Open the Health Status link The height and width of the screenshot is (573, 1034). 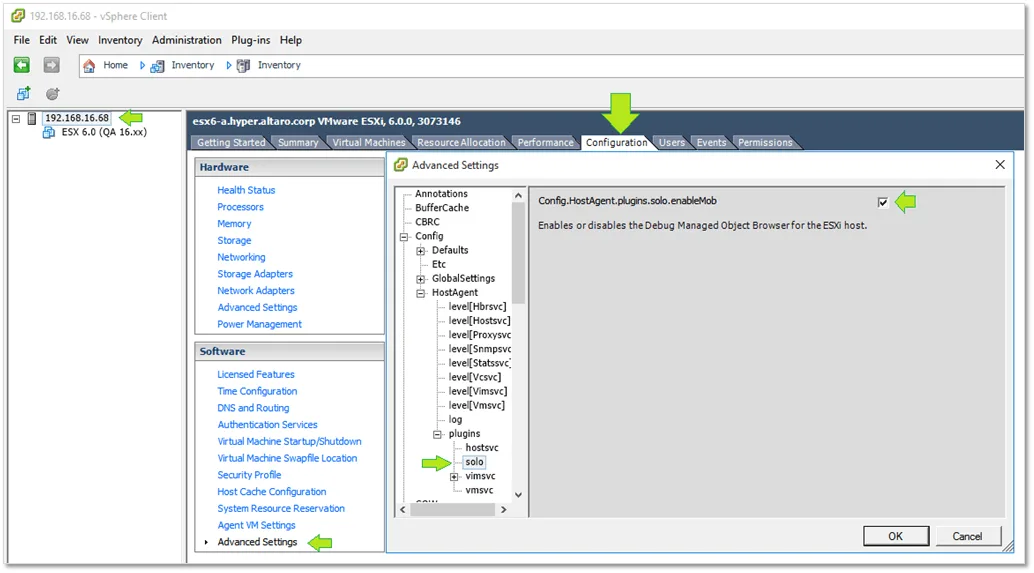pyautogui.click(x=246, y=190)
